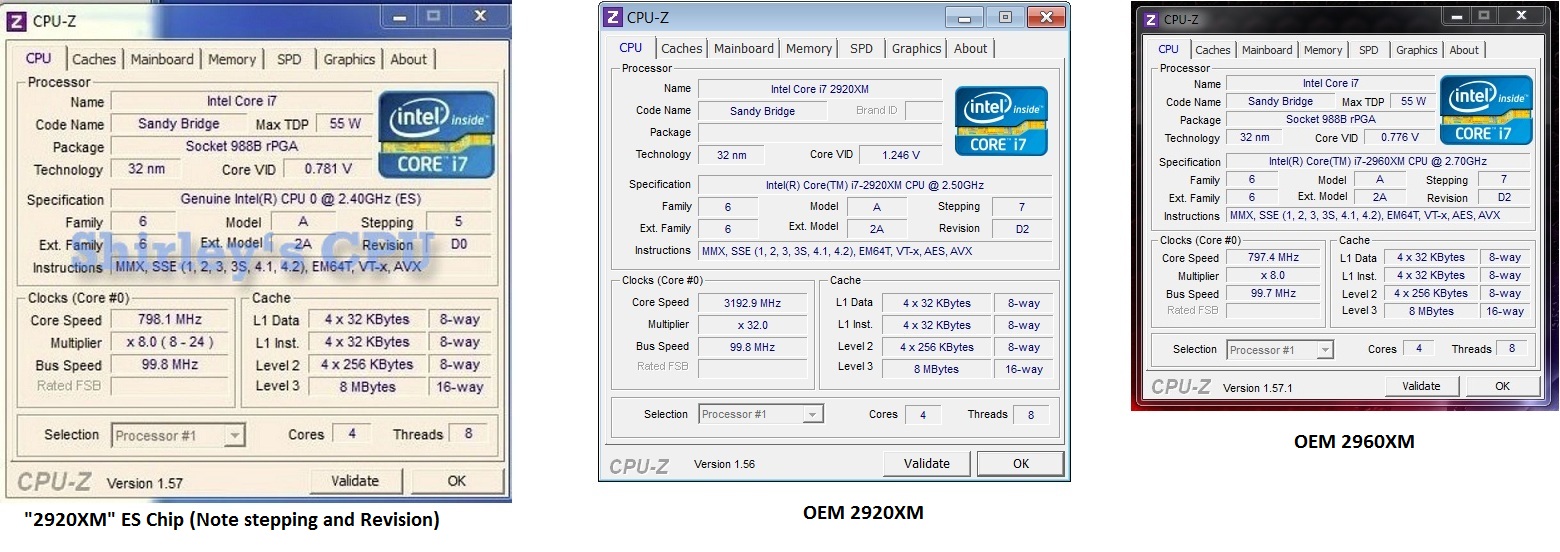Screen dimensions: 1560x552
Task: Click Intel Core i7 badge in right version 1.57.1 window
Action: coord(1485,110)
